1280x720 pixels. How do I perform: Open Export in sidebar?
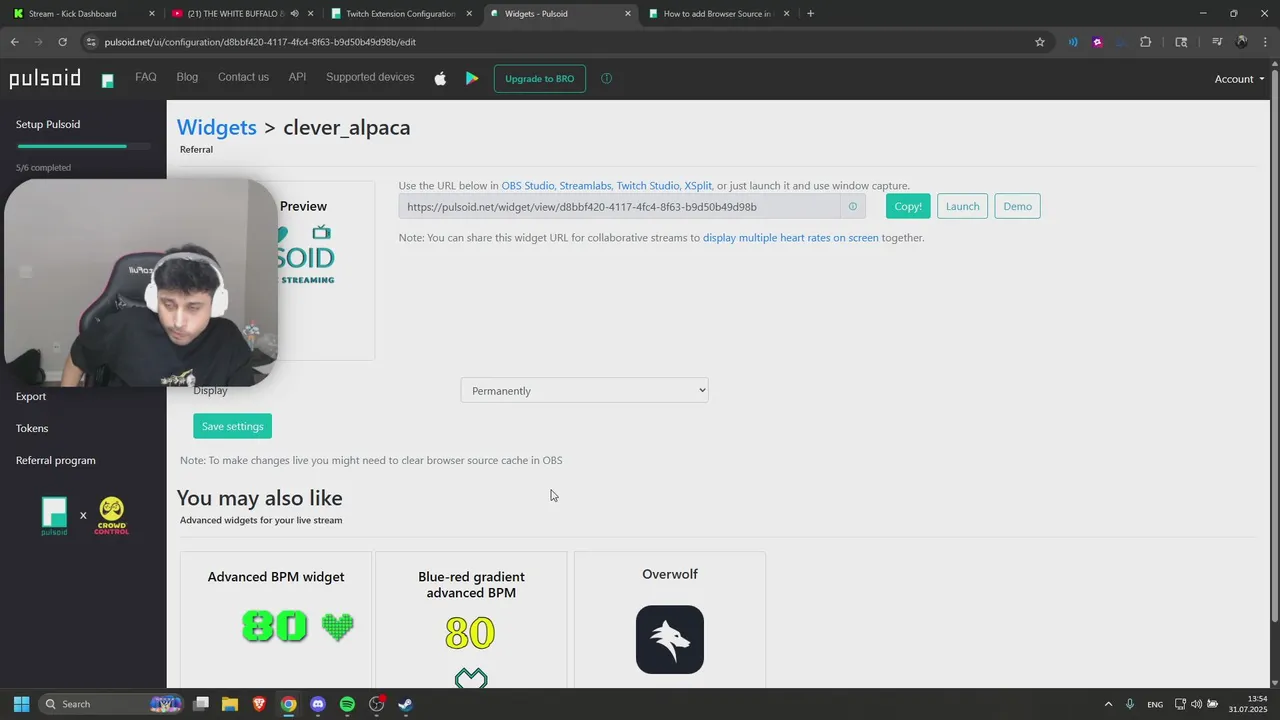click(x=31, y=396)
